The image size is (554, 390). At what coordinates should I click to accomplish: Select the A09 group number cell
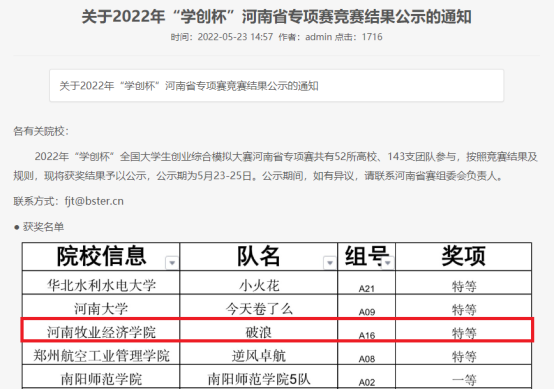pyautogui.click(x=366, y=306)
